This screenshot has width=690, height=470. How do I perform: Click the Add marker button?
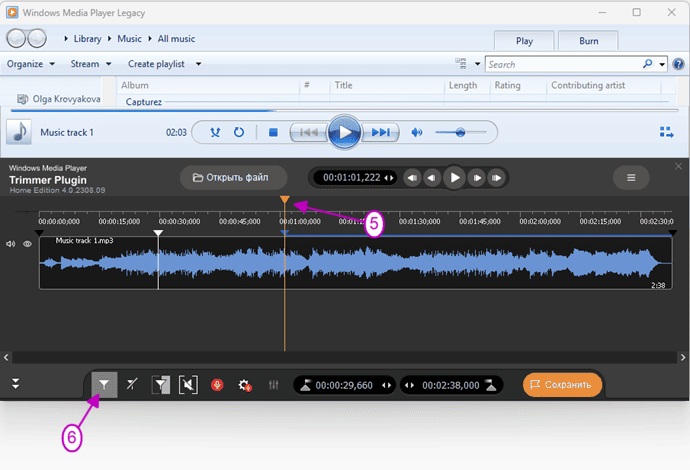click(x=104, y=385)
